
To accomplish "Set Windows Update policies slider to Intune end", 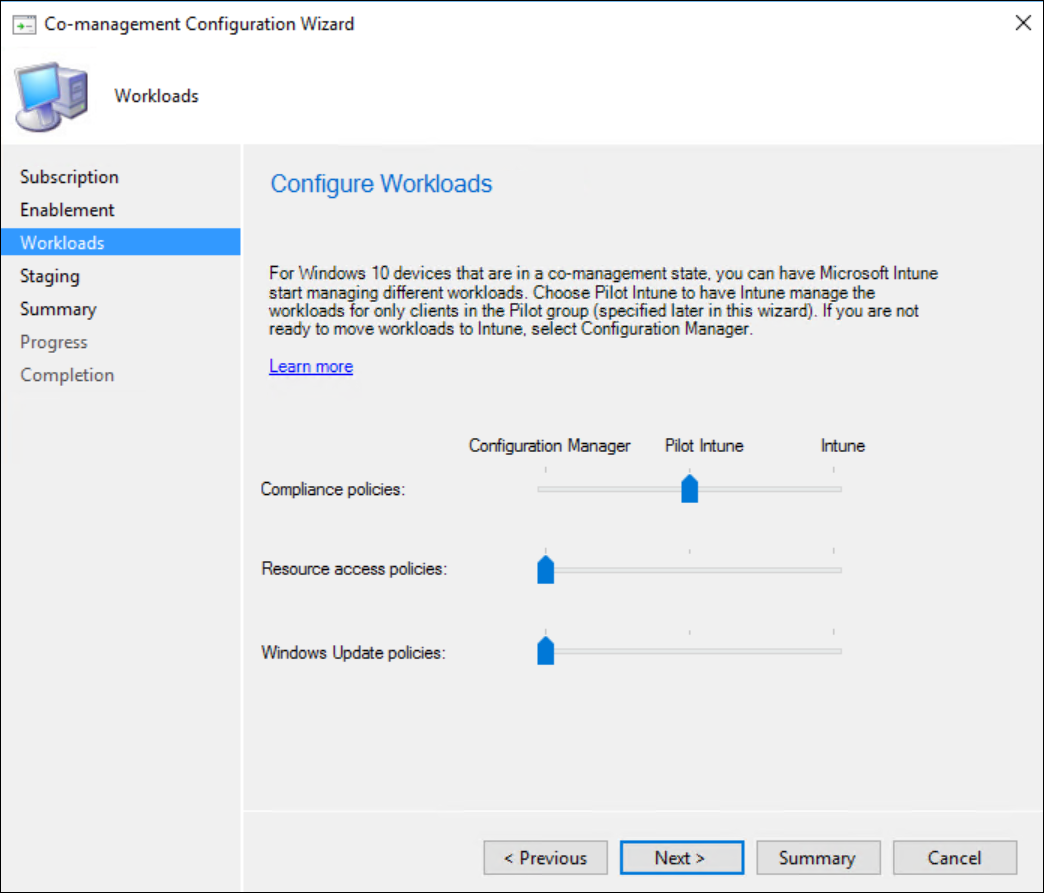I will pyautogui.click(x=834, y=651).
